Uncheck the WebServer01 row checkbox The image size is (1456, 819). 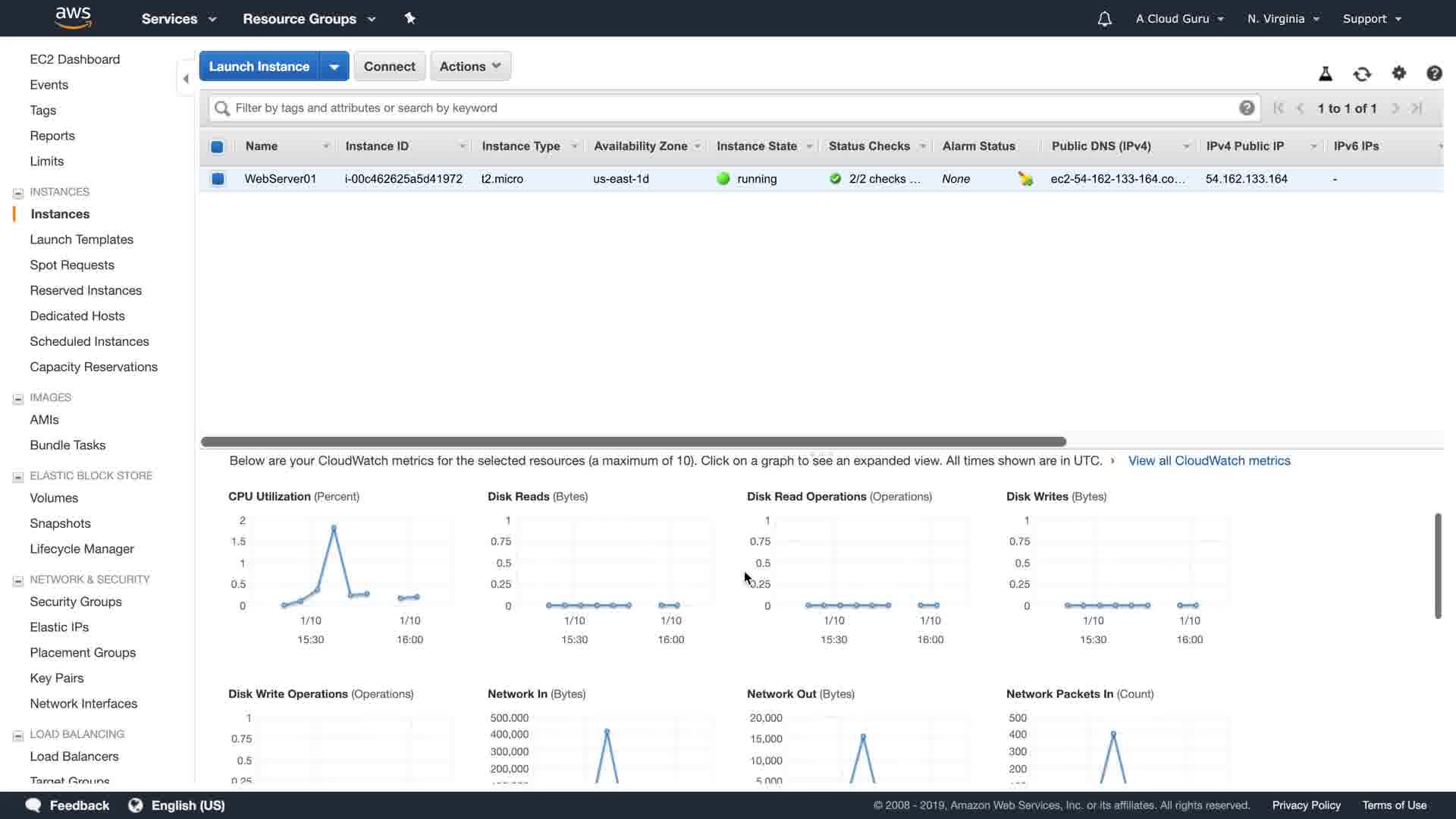218,179
